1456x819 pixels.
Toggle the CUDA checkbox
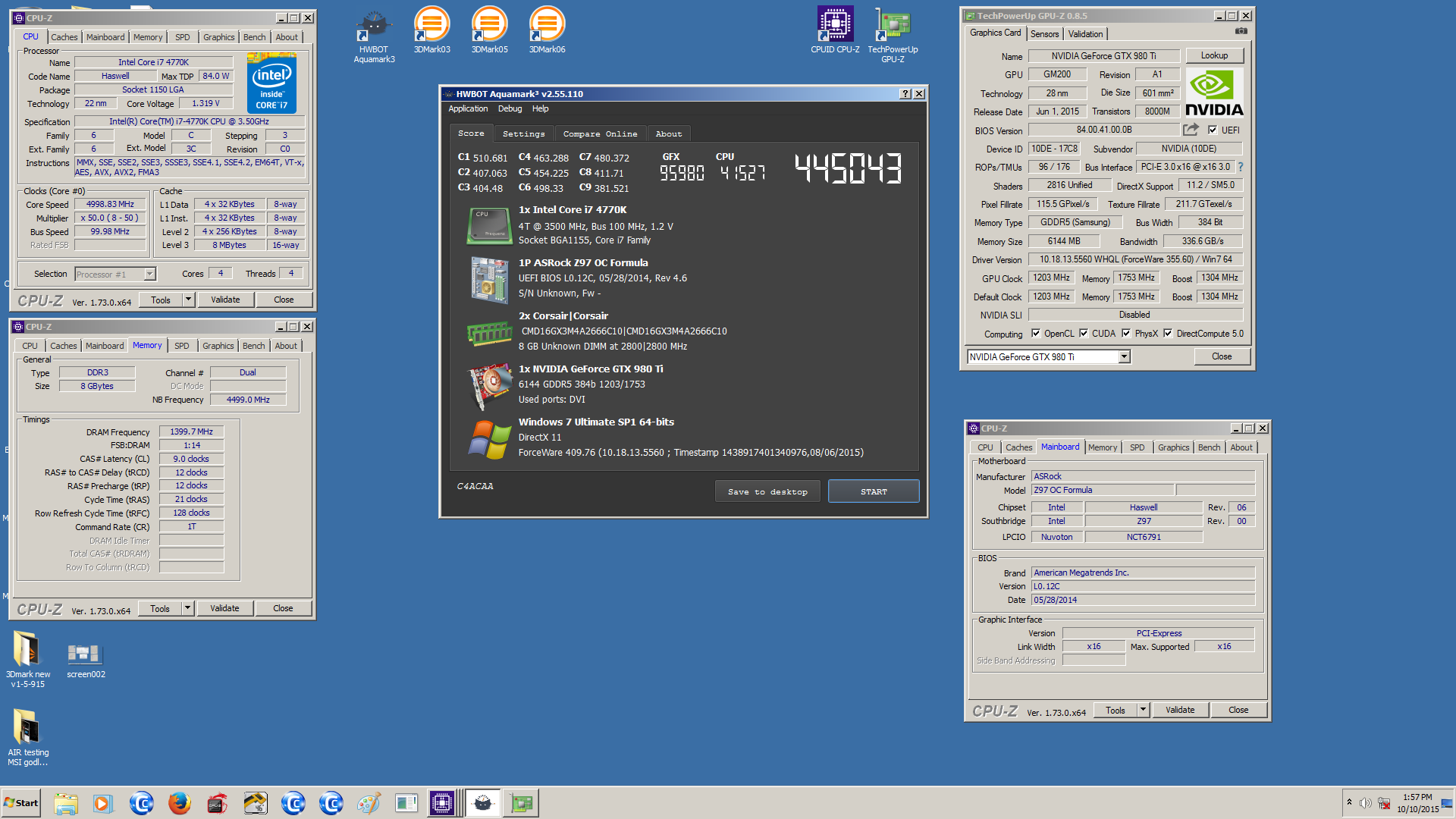click(1084, 333)
